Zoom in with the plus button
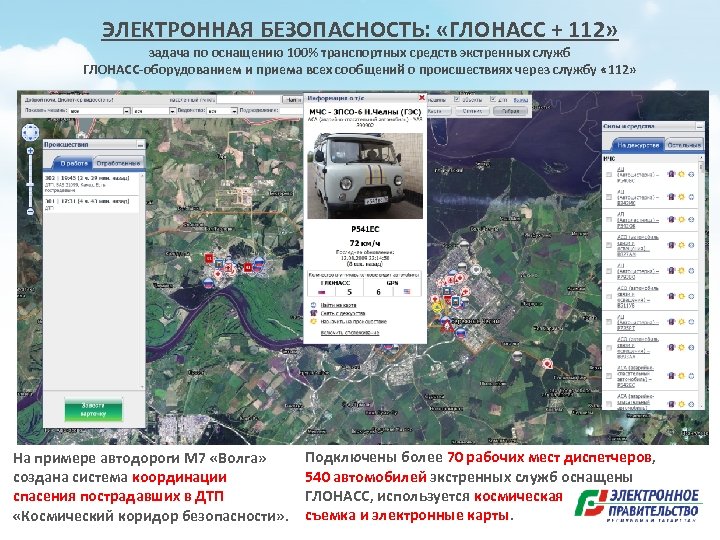This screenshot has height=540, width=720. 30,151
